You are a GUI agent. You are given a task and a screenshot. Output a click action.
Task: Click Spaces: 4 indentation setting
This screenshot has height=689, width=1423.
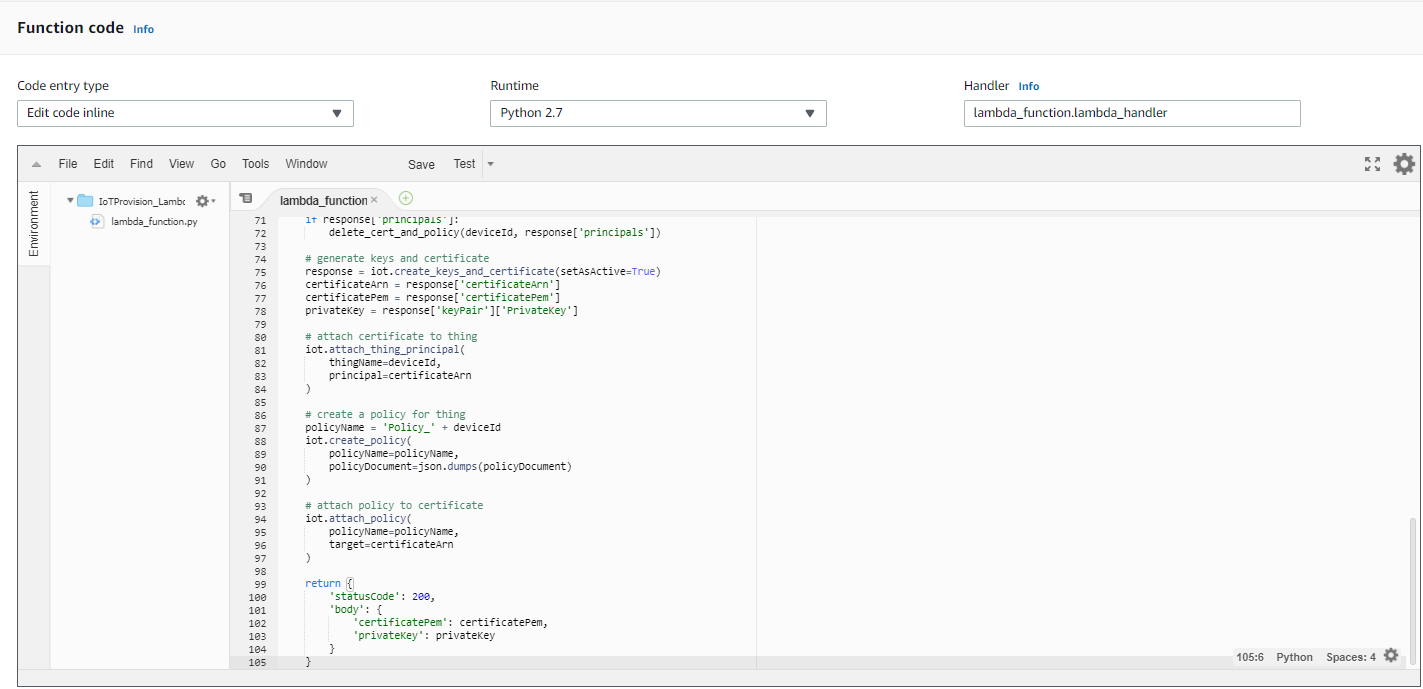tap(1351, 657)
